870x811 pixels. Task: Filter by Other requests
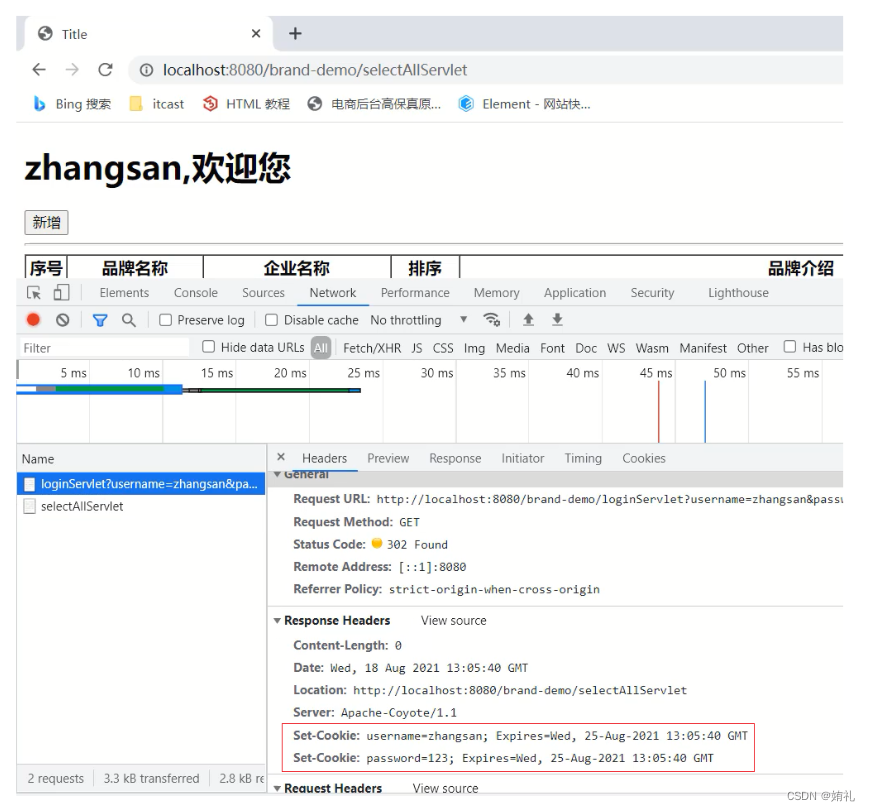[x=752, y=348]
